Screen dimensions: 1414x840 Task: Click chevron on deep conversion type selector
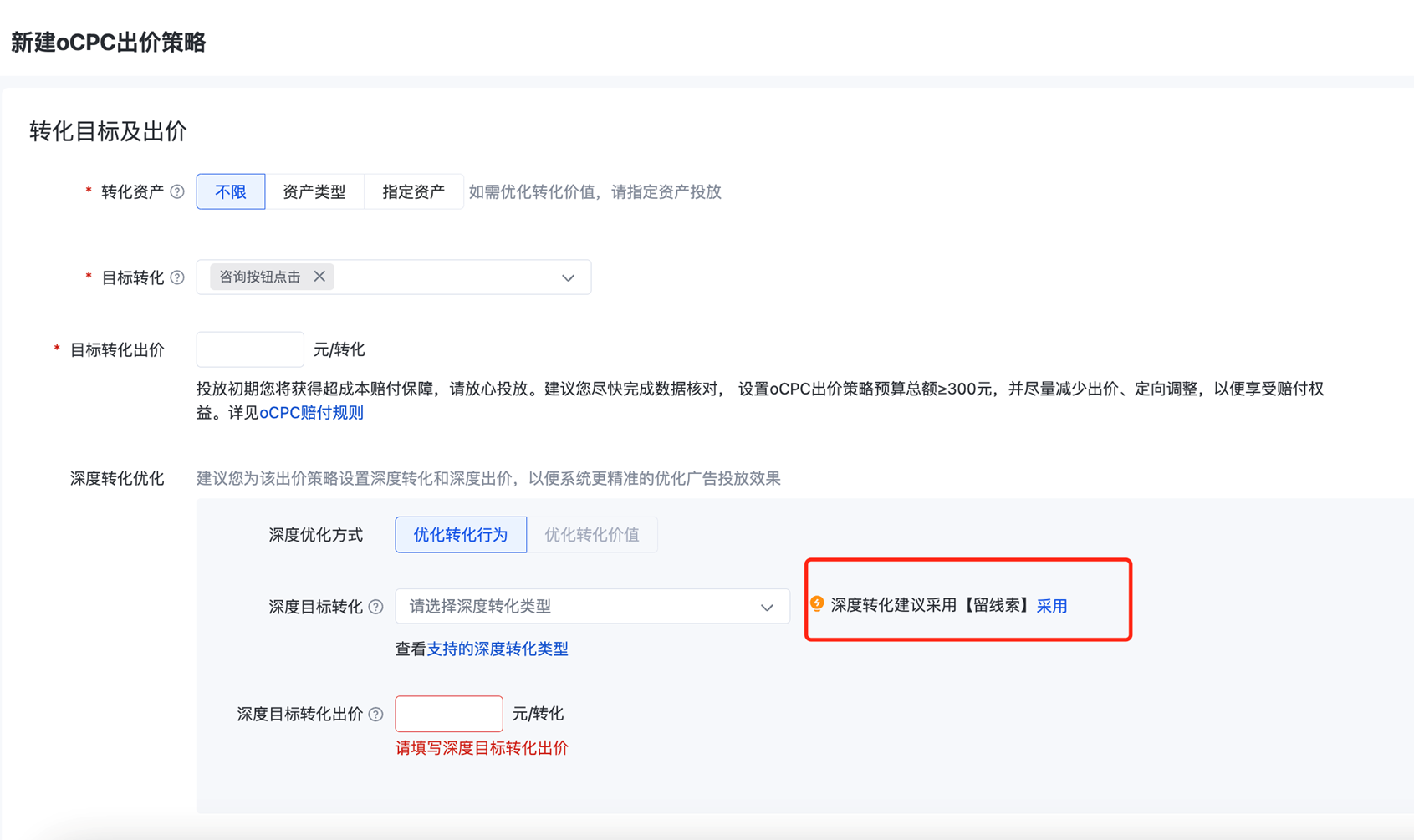(x=767, y=608)
